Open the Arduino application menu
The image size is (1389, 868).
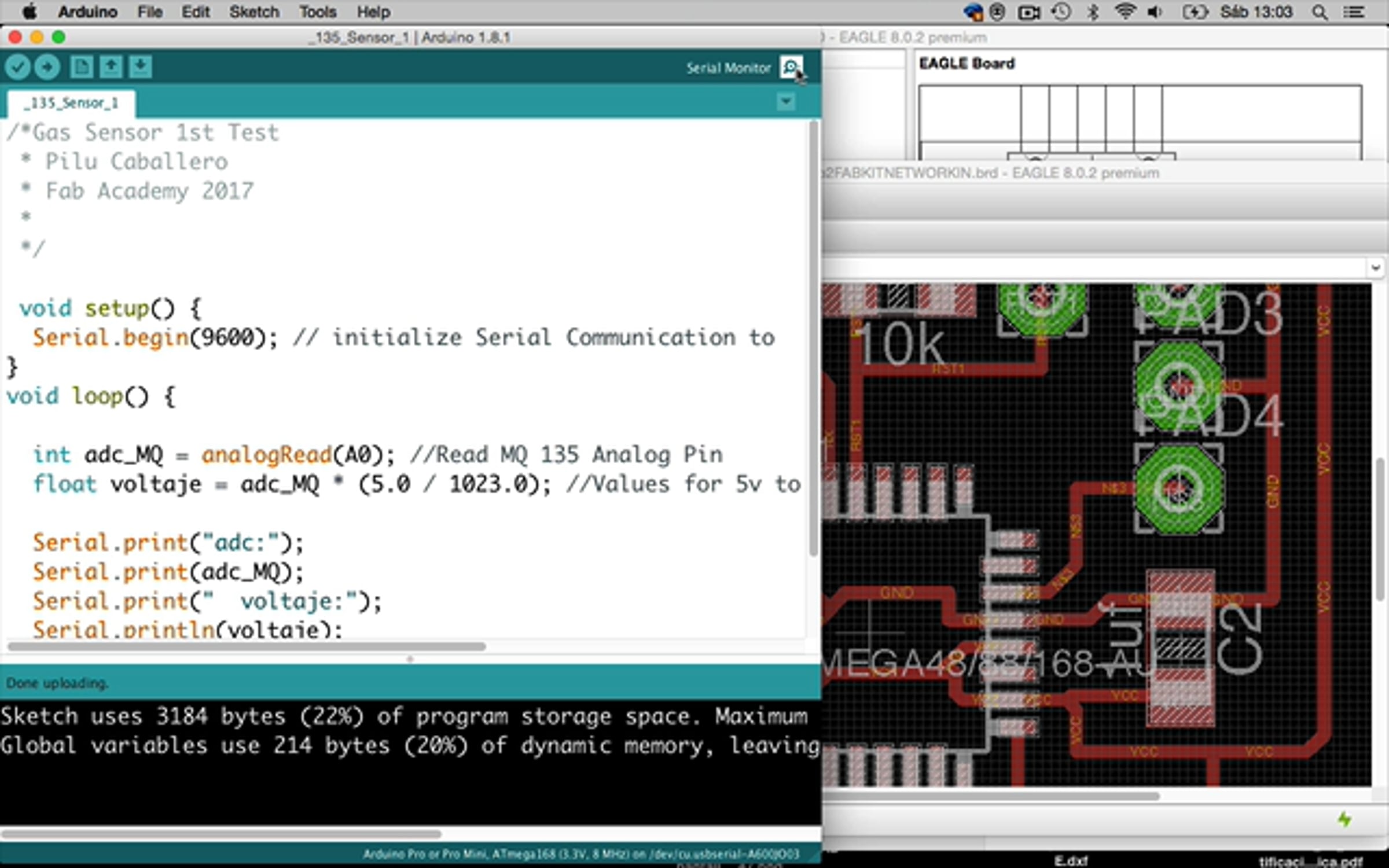click(x=87, y=12)
